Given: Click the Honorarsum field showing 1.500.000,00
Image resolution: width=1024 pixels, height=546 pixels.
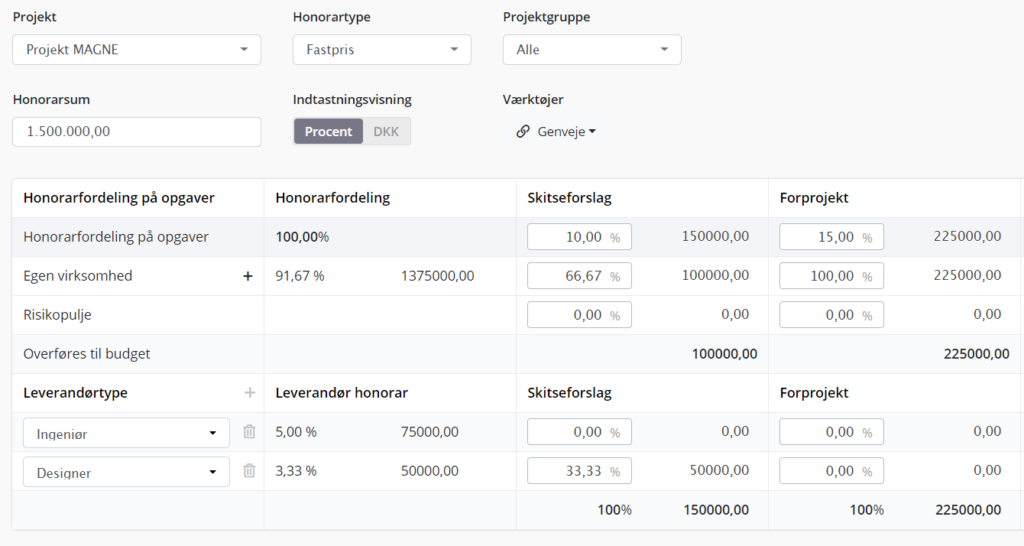Looking at the screenshot, I should coord(136,131).
